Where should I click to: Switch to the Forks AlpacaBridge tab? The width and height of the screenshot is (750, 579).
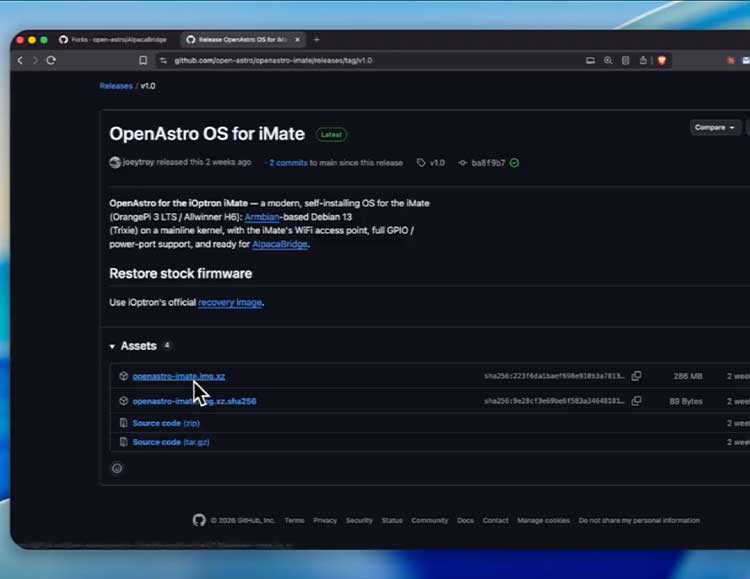[x=114, y=40]
